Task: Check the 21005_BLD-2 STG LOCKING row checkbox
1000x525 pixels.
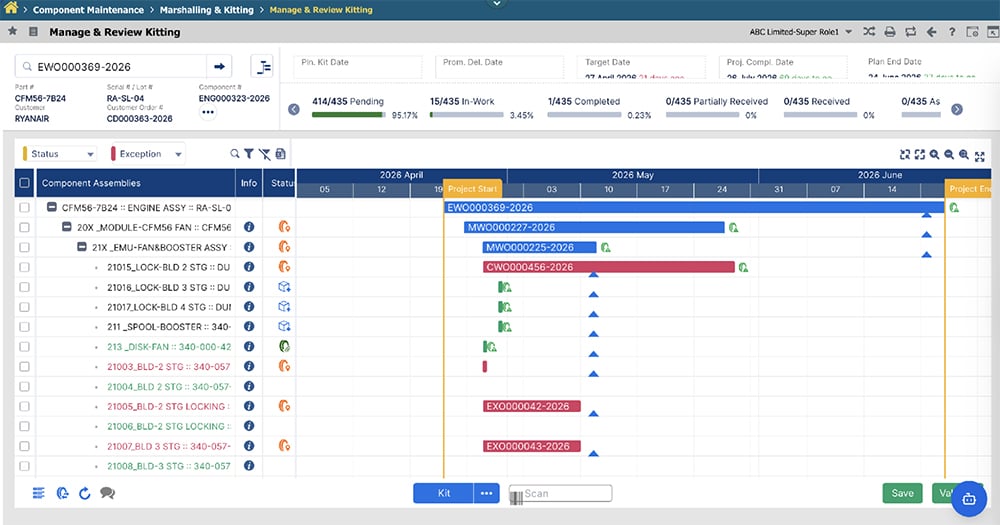Action: coord(24,406)
